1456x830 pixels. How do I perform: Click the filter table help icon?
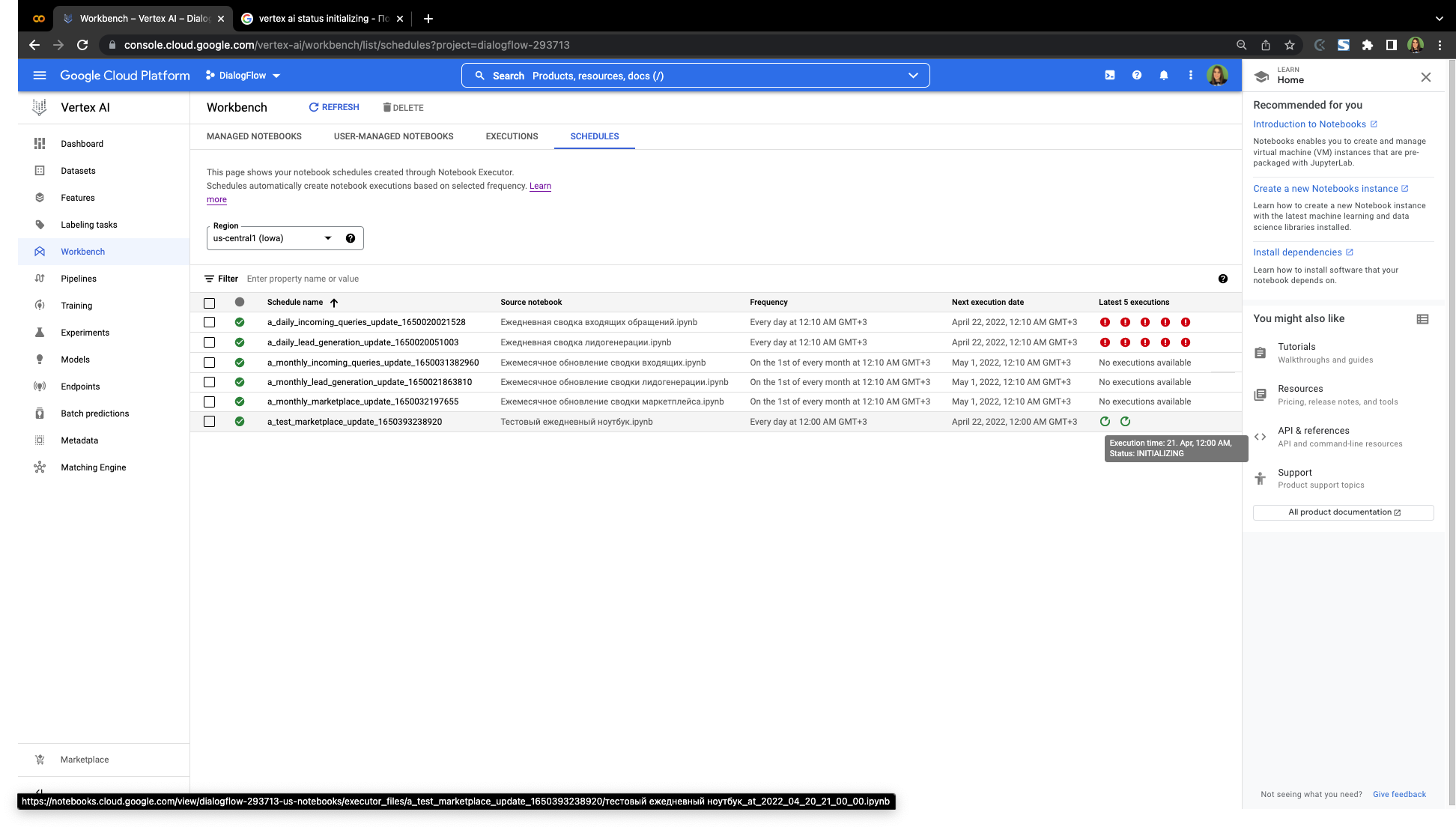pos(1222,279)
